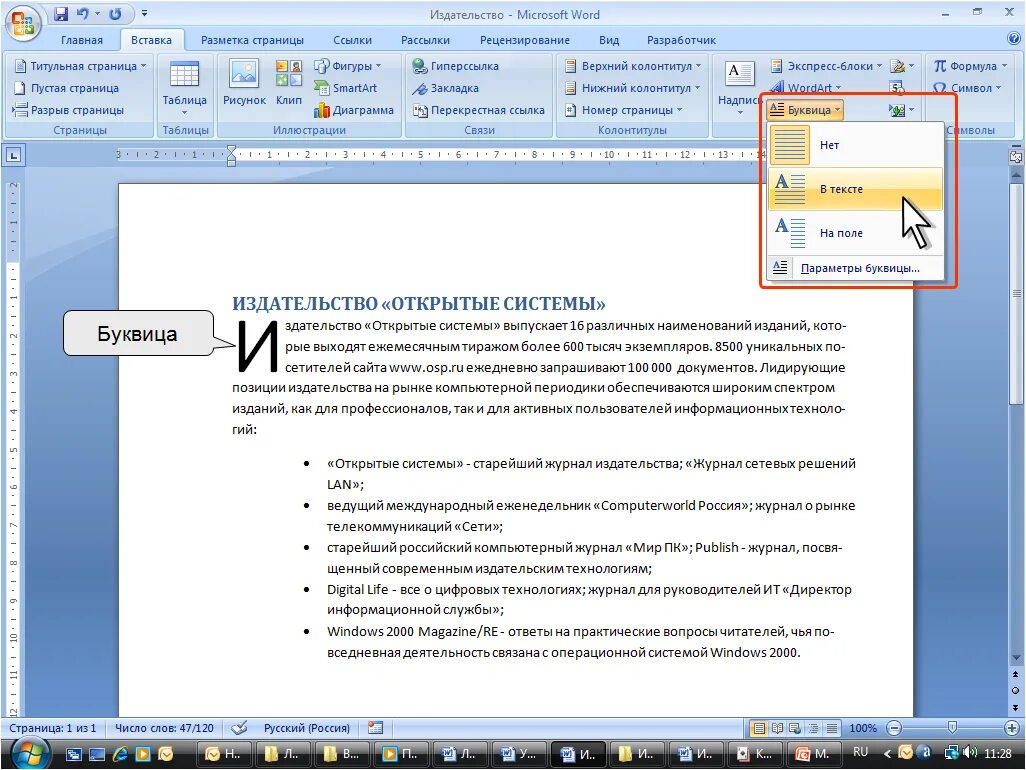Insert date and time icon
The width and height of the screenshot is (1026, 770).
pyautogui.click(x=896, y=88)
